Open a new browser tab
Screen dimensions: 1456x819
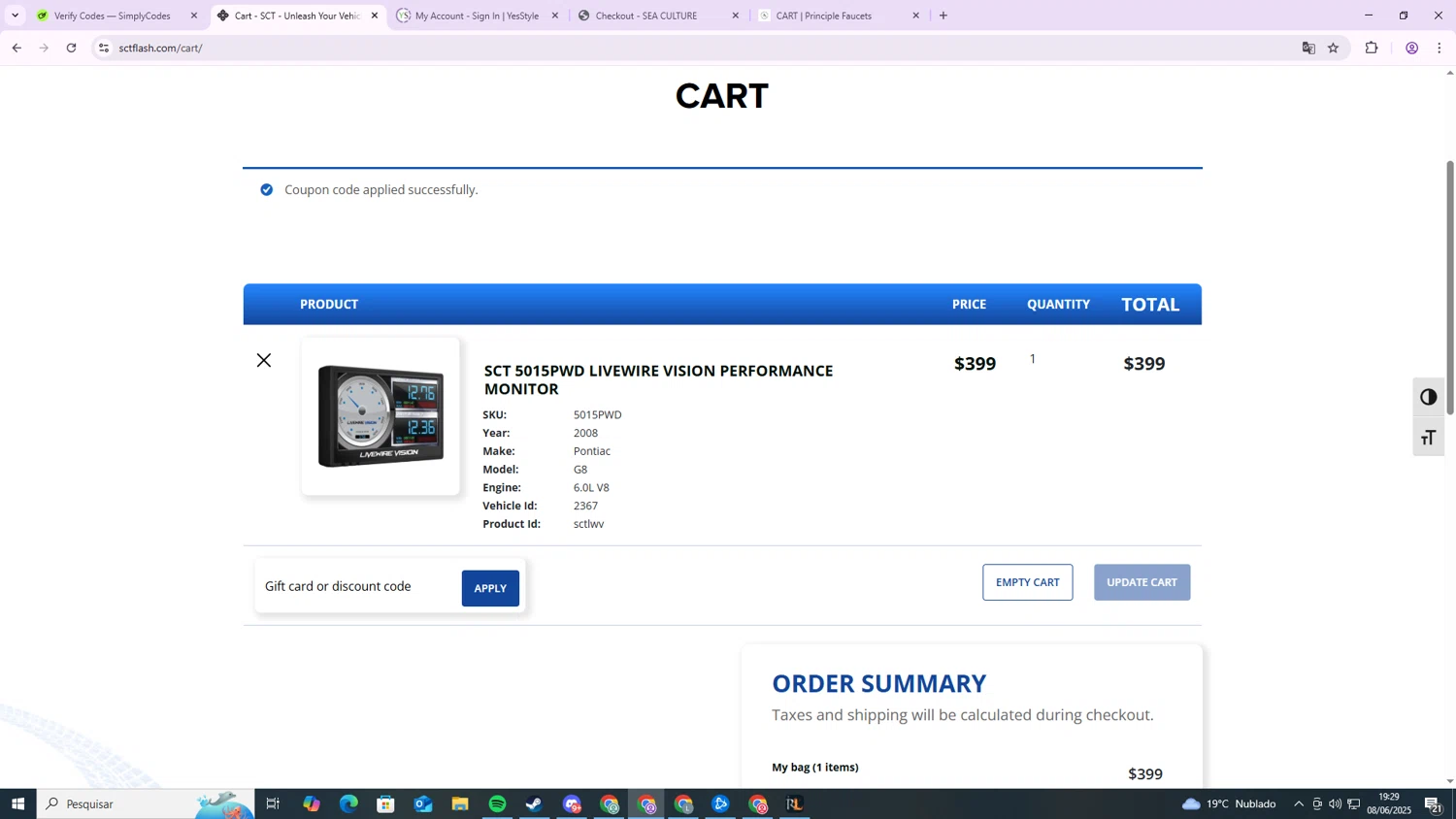point(943,16)
